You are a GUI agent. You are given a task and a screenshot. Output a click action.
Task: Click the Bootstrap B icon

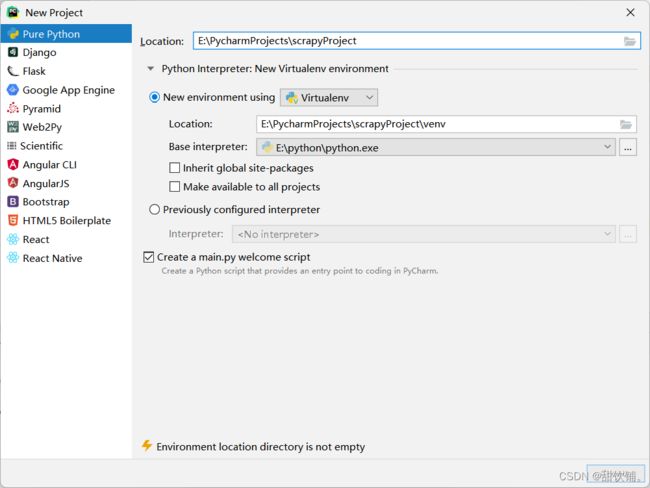[13, 202]
